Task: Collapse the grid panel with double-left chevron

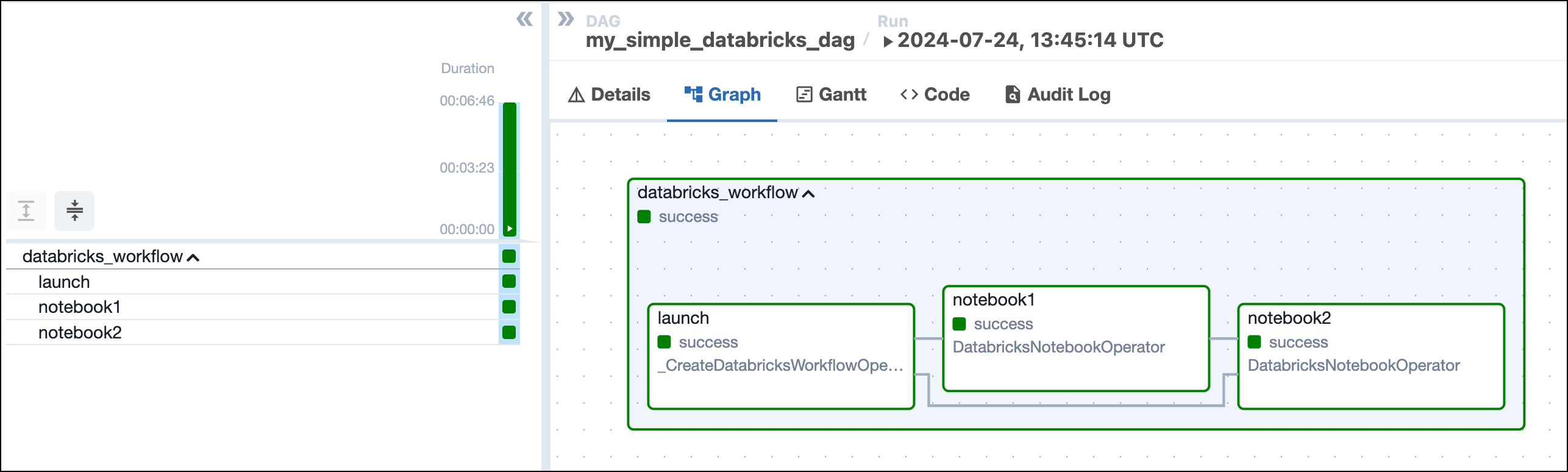Action: [524, 20]
